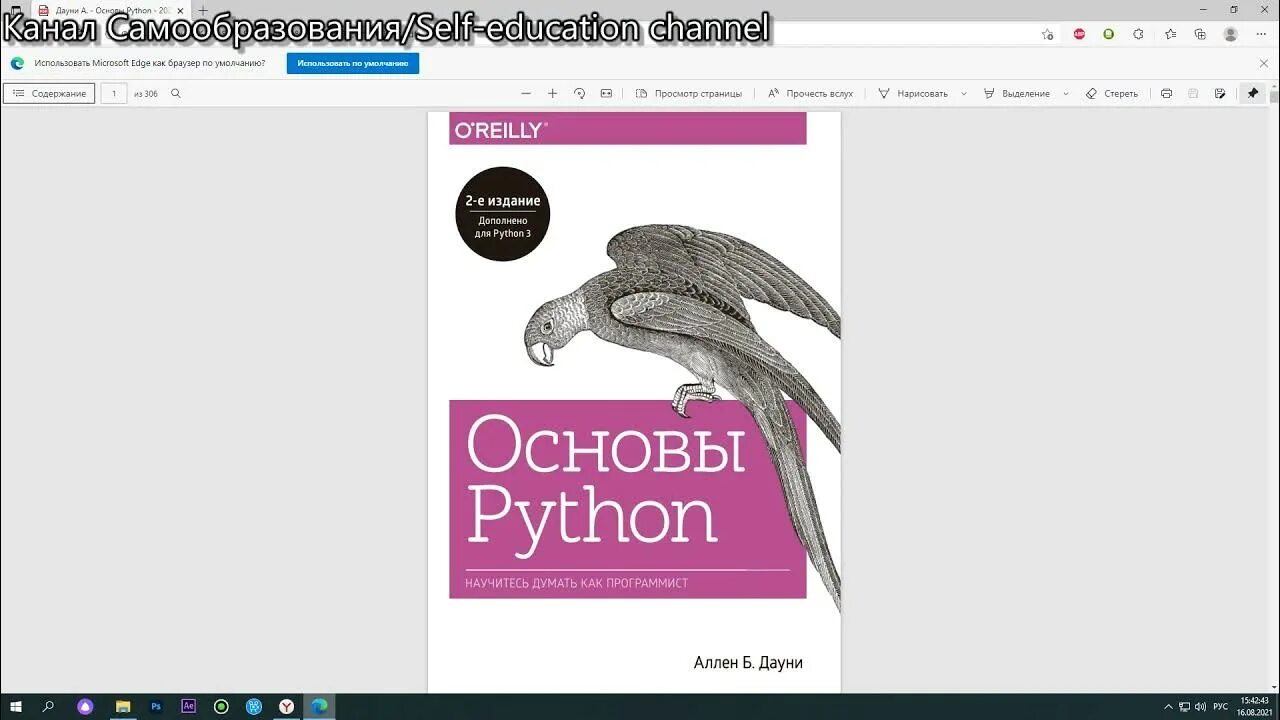The height and width of the screenshot is (720, 1280).
Task: Open Edge settings and more menu
Action: (1260, 34)
